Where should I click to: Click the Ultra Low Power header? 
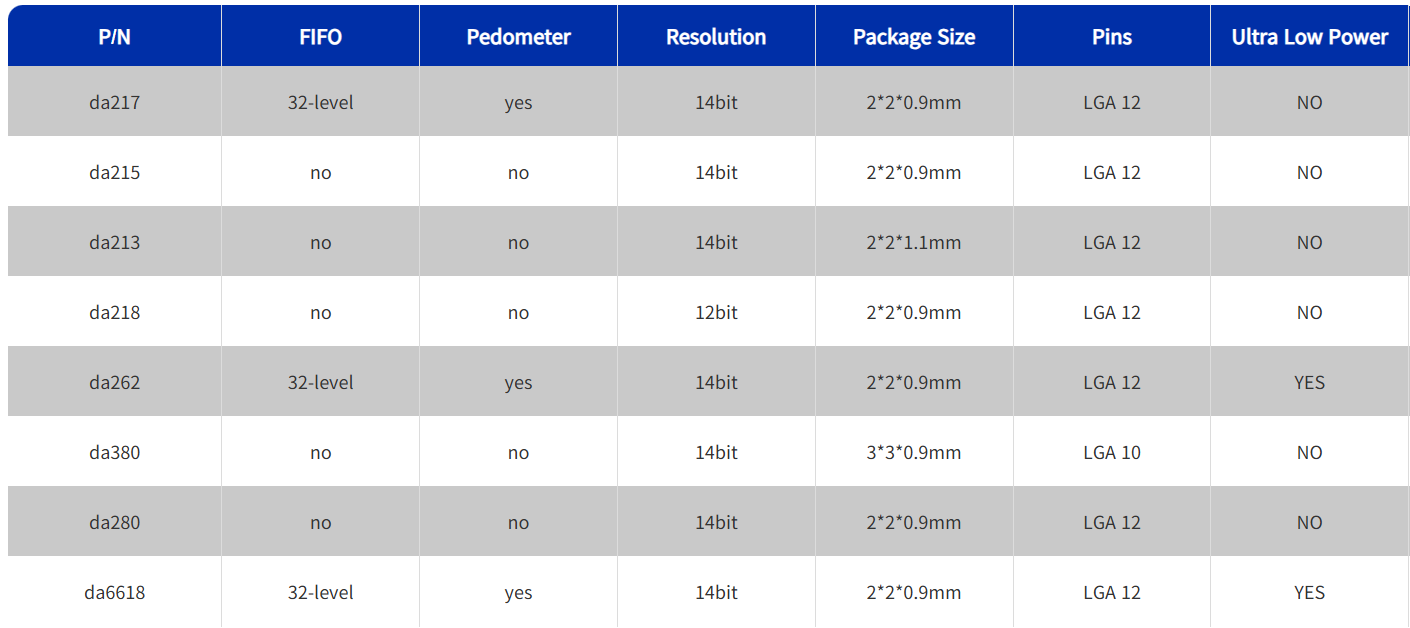1309,37
